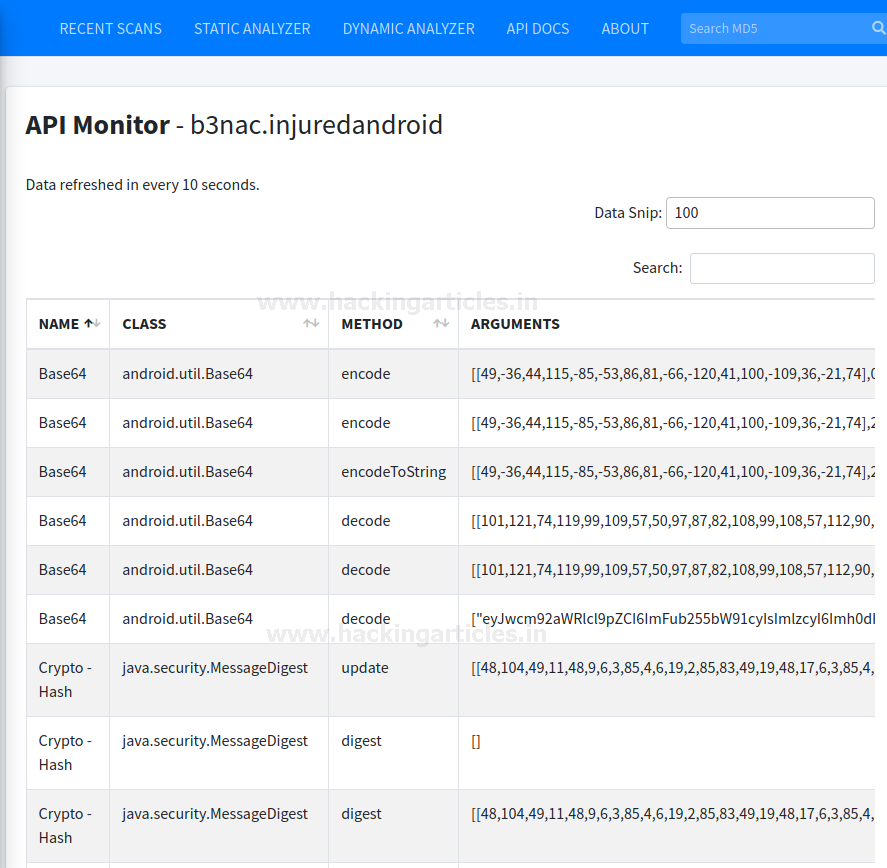Click the Data Snip input box
The image size is (887, 868).
click(x=770, y=213)
